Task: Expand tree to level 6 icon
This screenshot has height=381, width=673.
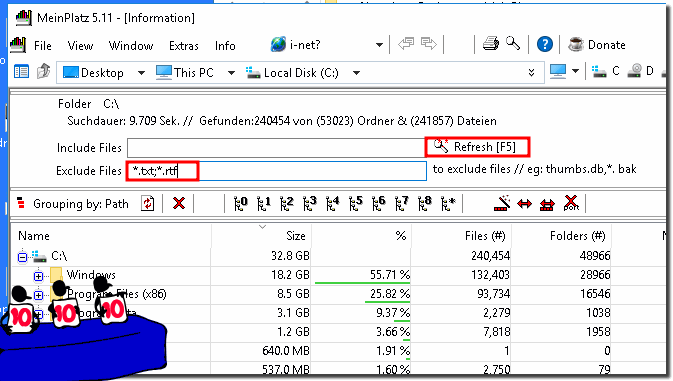Action: point(379,203)
